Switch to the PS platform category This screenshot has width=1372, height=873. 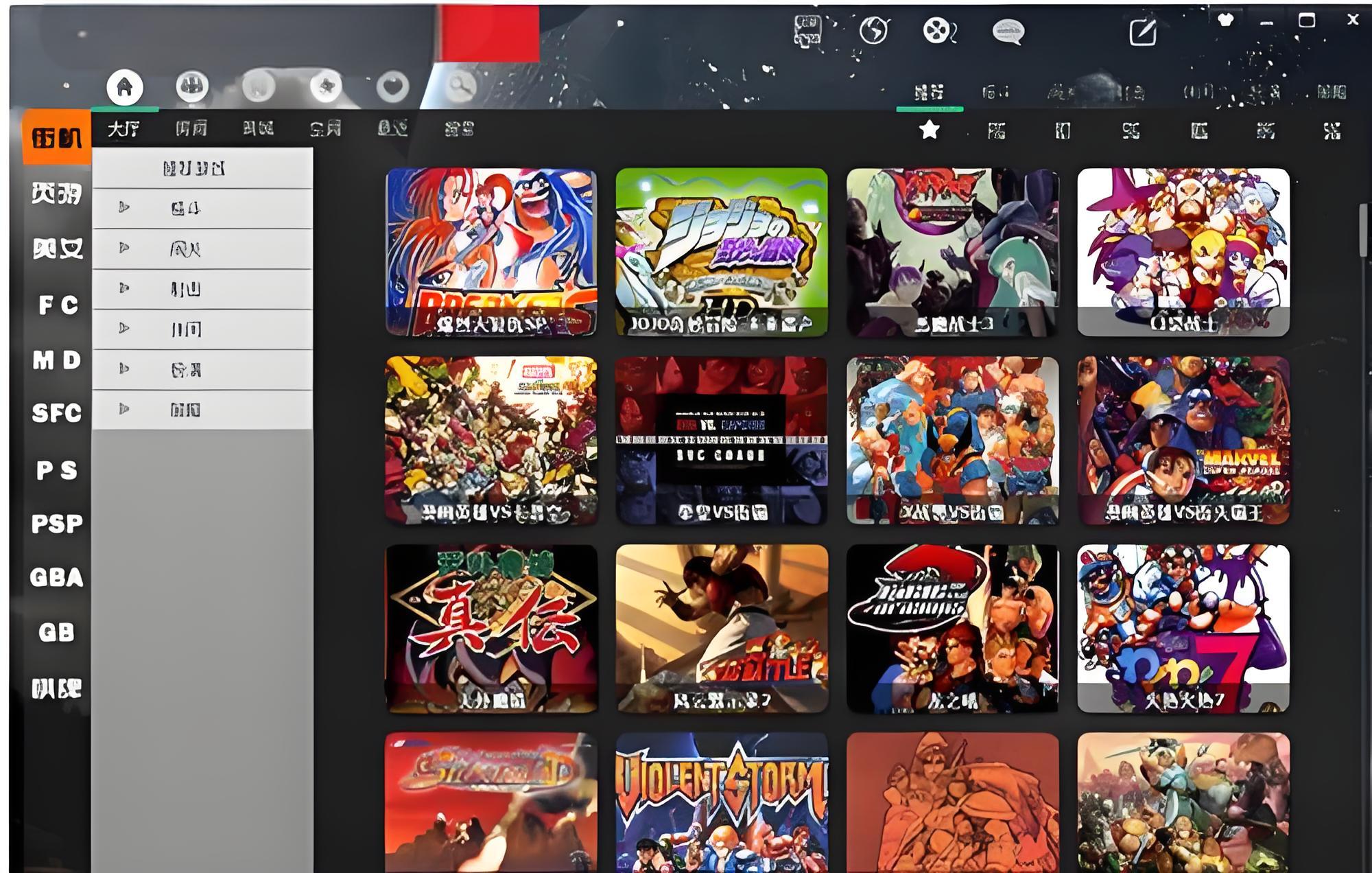point(57,470)
